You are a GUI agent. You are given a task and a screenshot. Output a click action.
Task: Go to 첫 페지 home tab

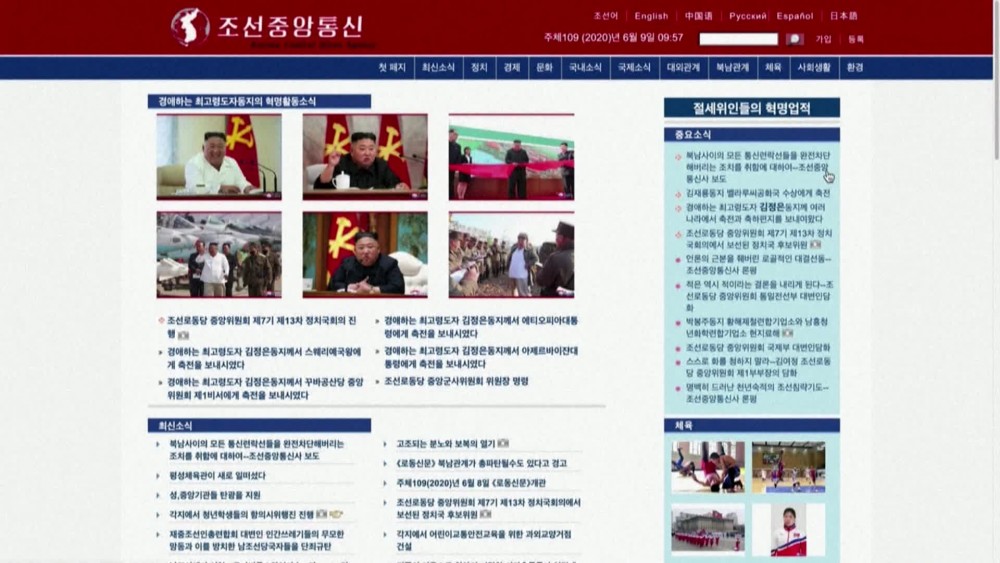392,67
